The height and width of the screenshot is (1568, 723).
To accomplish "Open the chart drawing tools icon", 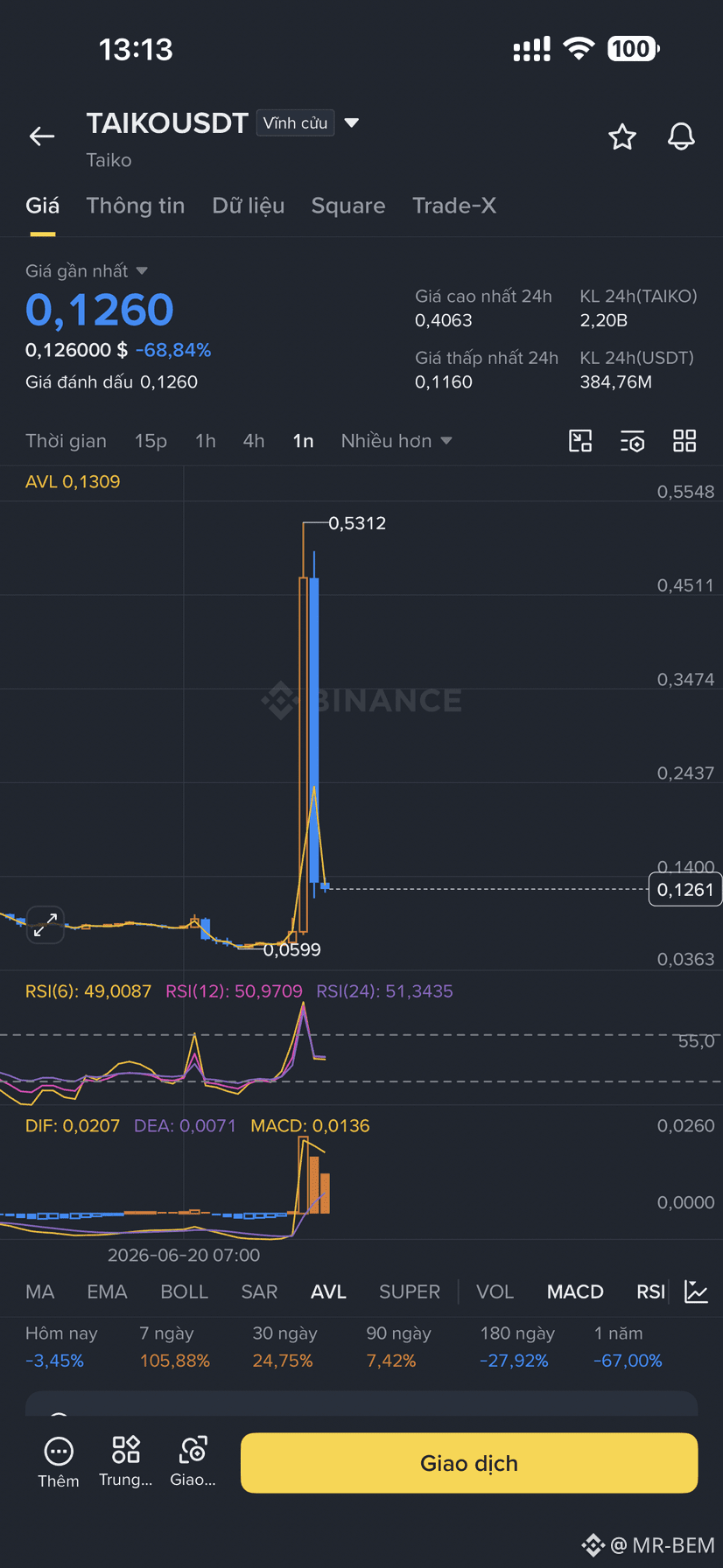I will pos(580,441).
